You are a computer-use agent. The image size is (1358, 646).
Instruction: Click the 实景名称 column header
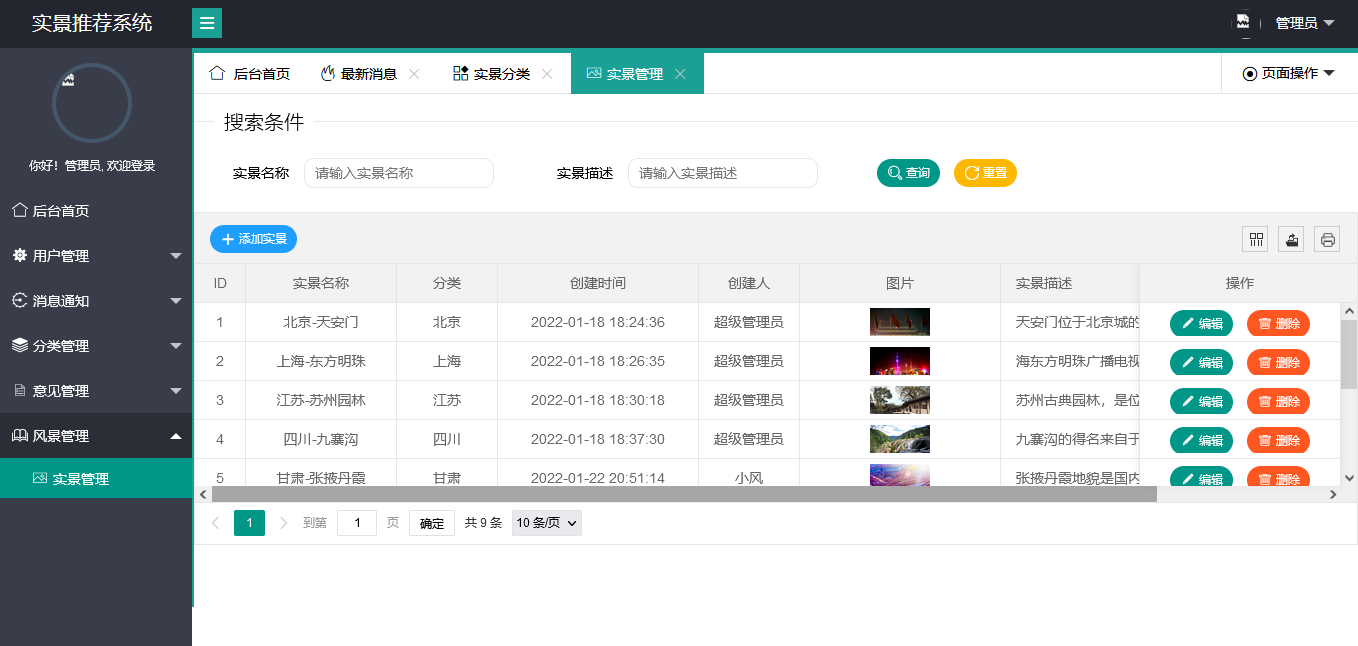pyautogui.click(x=321, y=283)
